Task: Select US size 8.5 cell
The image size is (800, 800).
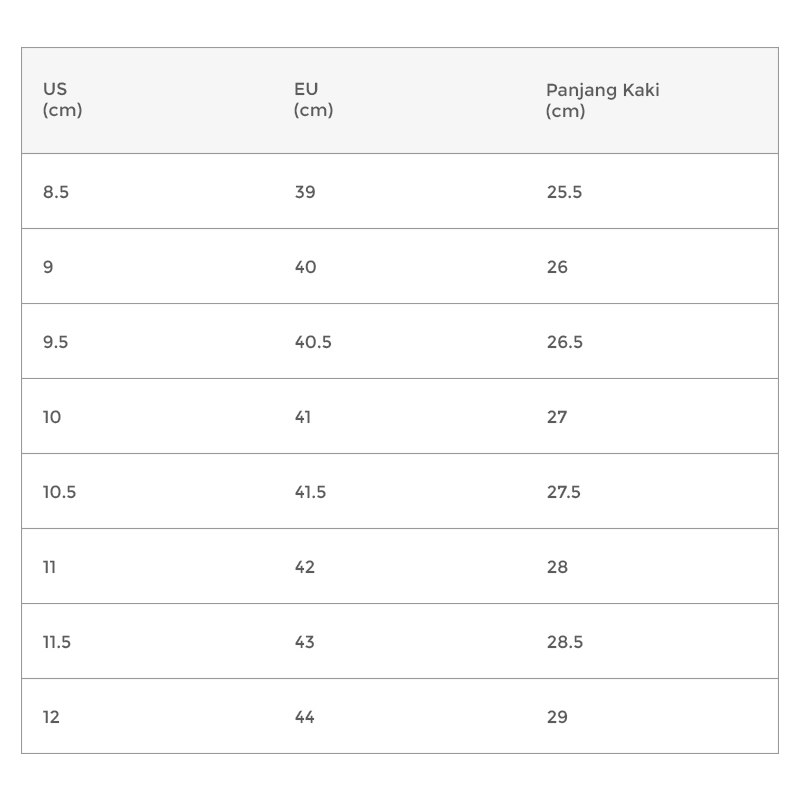Action: [x=56, y=192]
